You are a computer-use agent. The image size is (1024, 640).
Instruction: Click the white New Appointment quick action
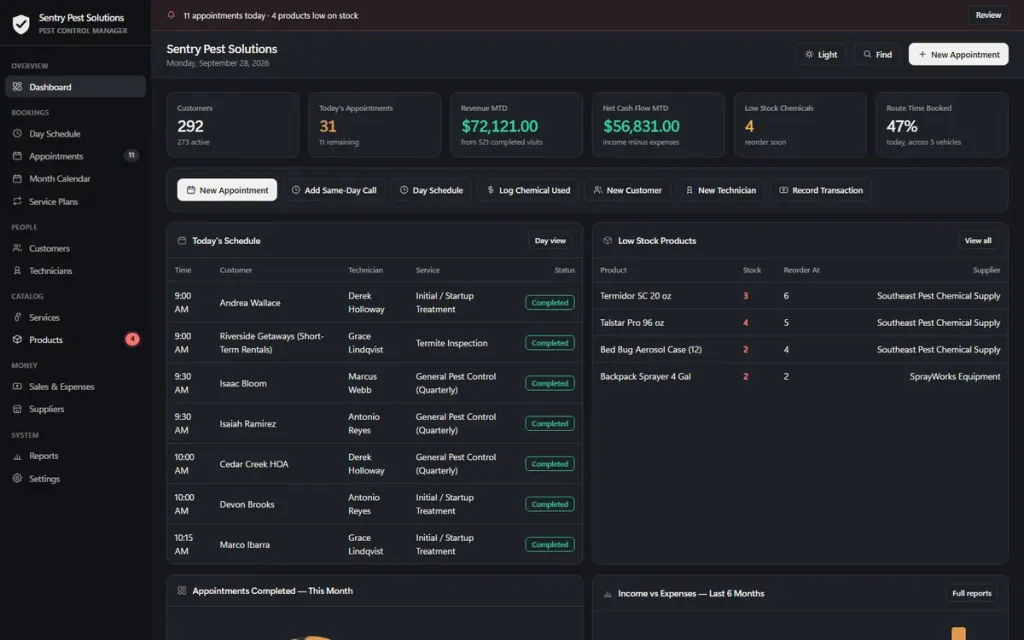(x=227, y=190)
